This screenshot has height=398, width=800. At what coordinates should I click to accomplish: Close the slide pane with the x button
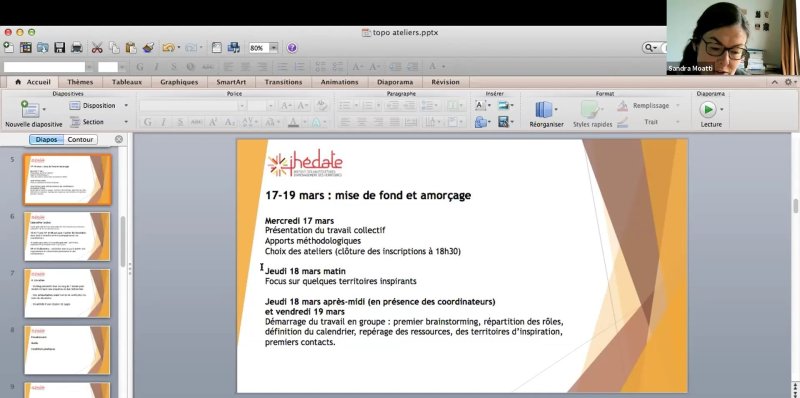click(x=119, y=139)
